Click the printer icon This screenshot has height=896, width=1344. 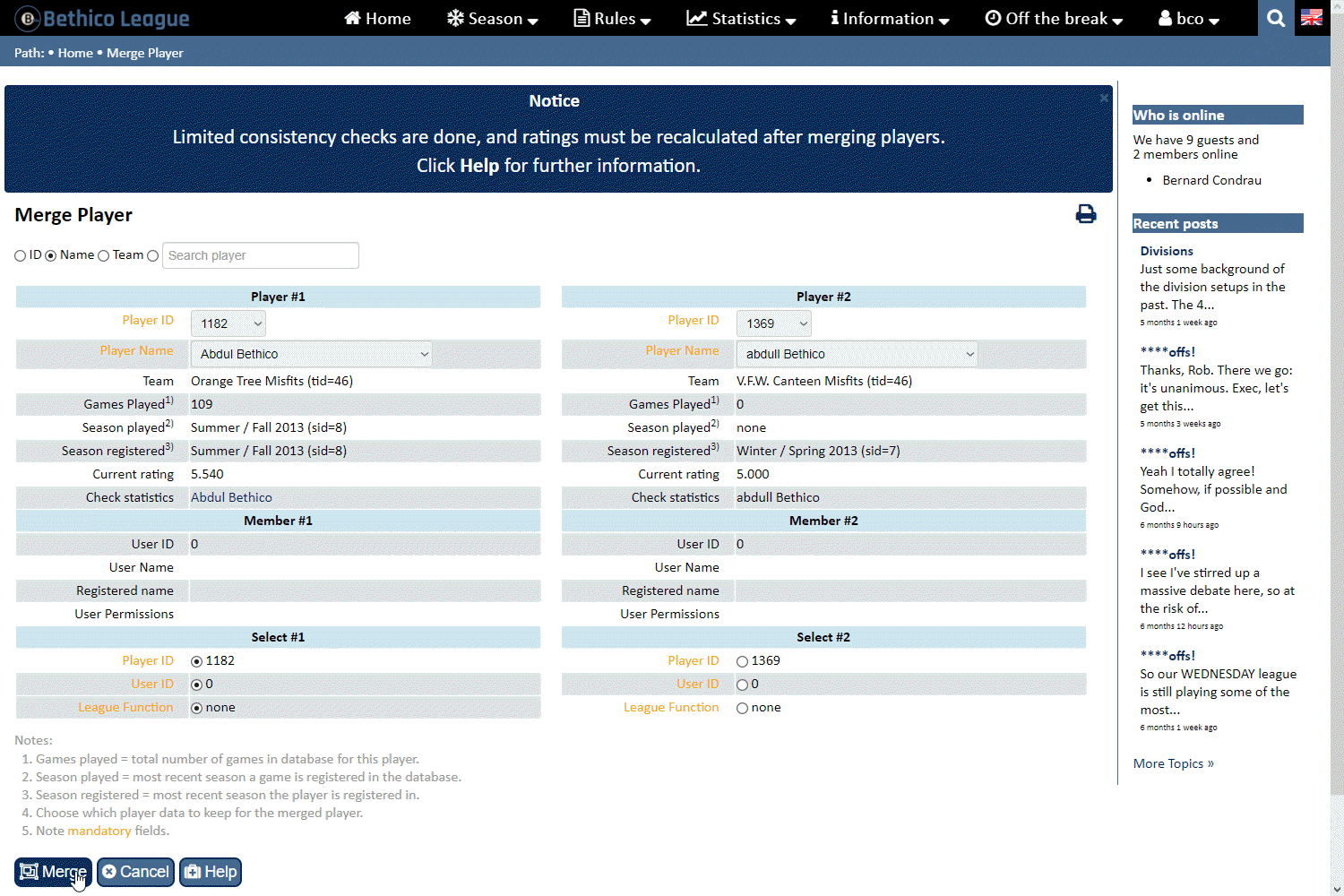pyautogui.click(x=1085, y=213)
